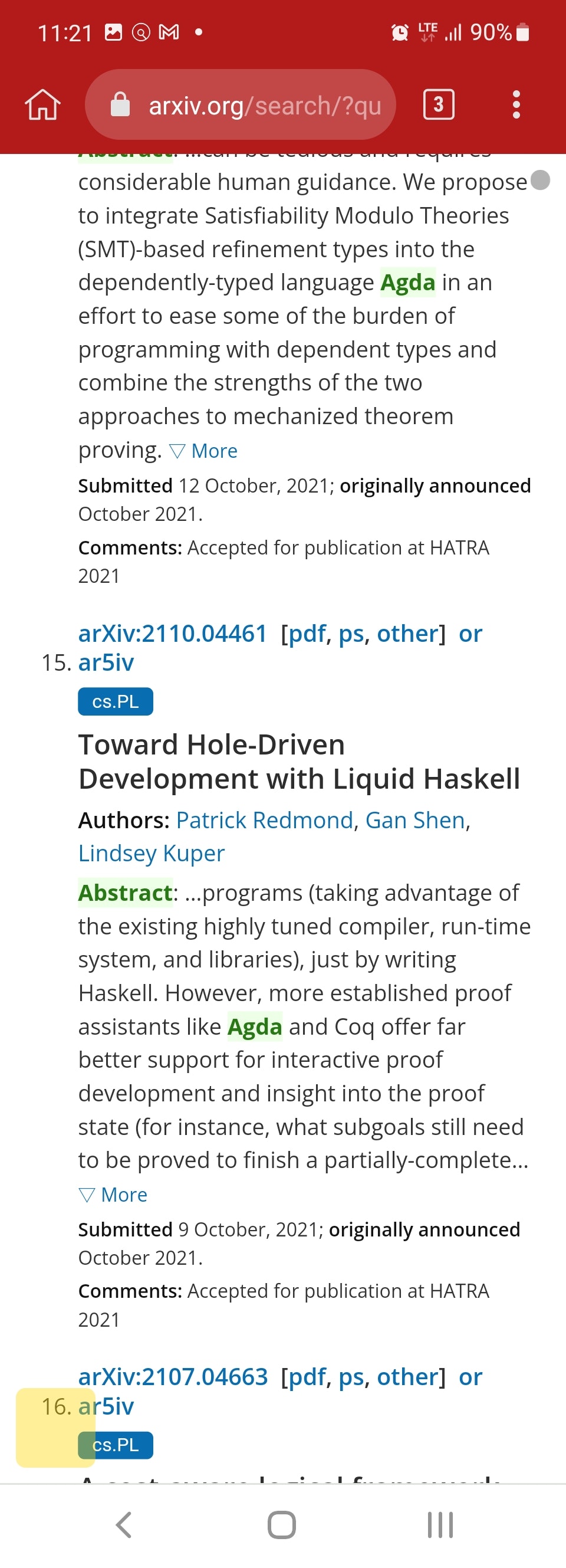Open ar5iv link for result 16
566x1568 pixels.
point(106,1406)
